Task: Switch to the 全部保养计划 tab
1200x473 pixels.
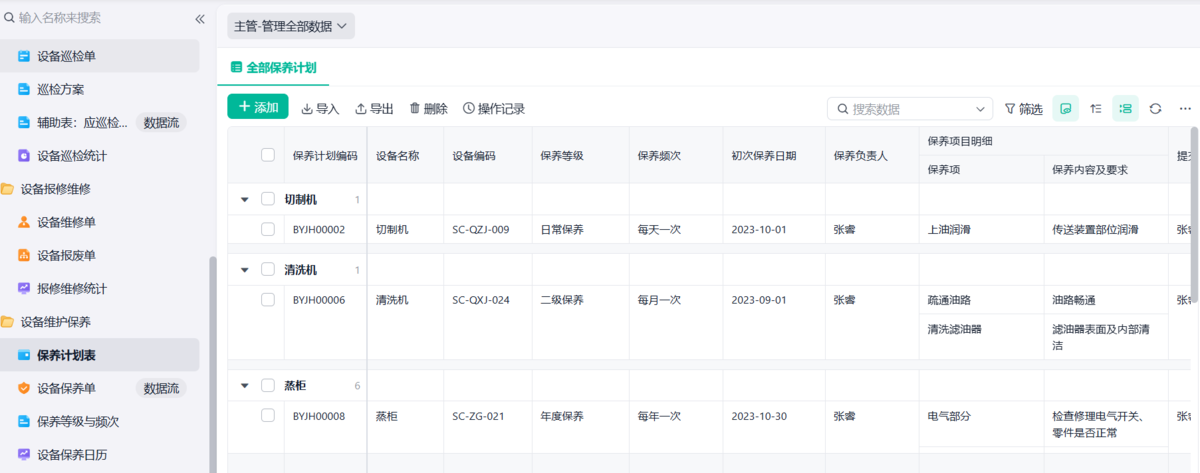Action: point(274,68)
